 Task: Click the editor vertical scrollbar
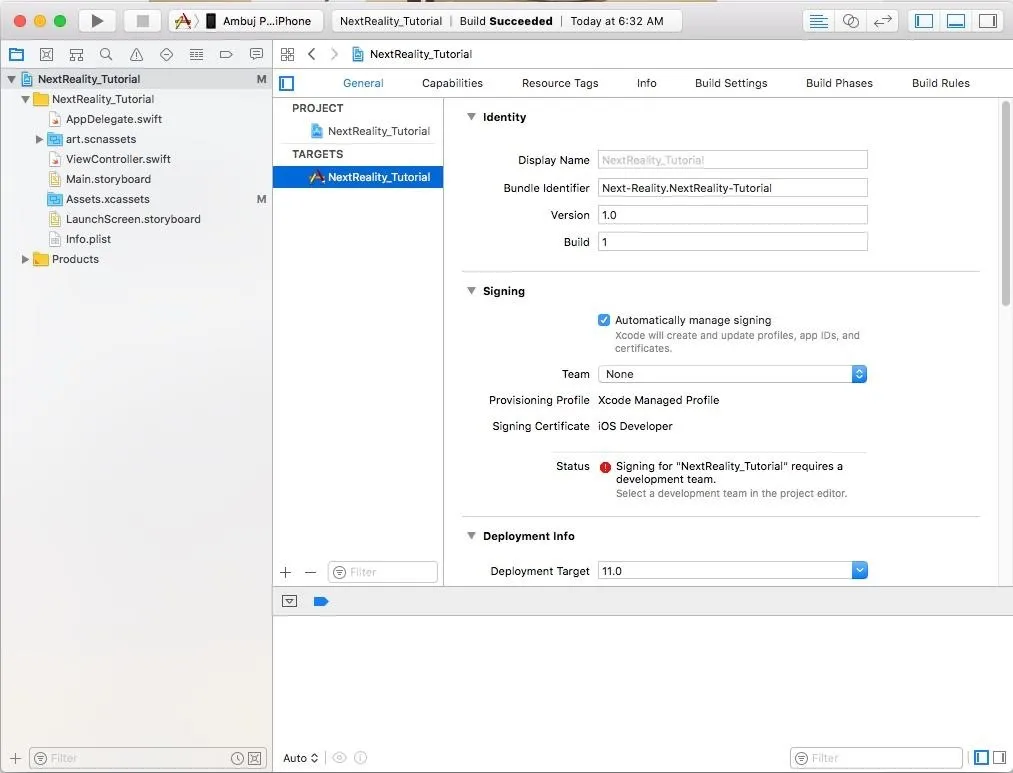[1005, 203]
